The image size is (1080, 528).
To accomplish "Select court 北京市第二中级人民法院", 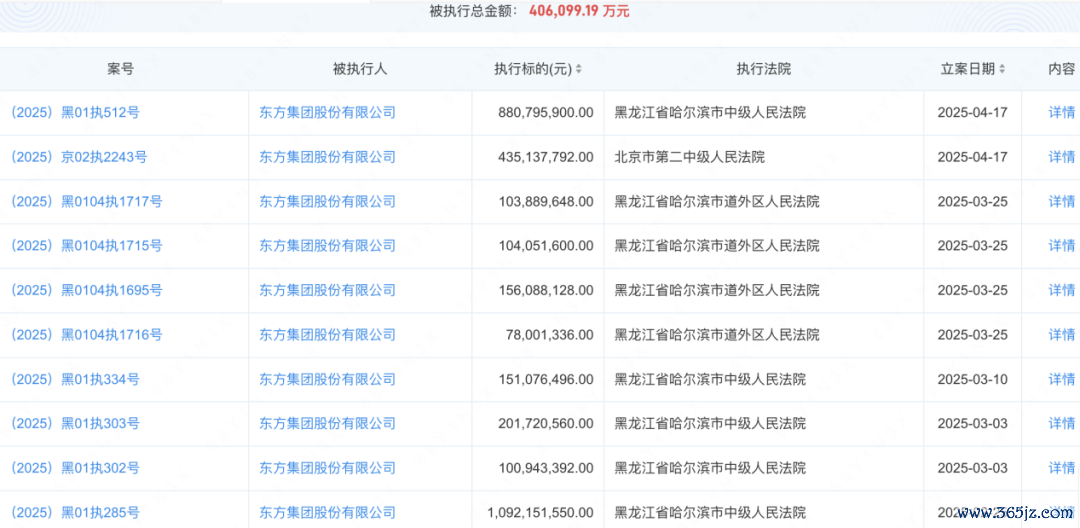I will (689, 157).
